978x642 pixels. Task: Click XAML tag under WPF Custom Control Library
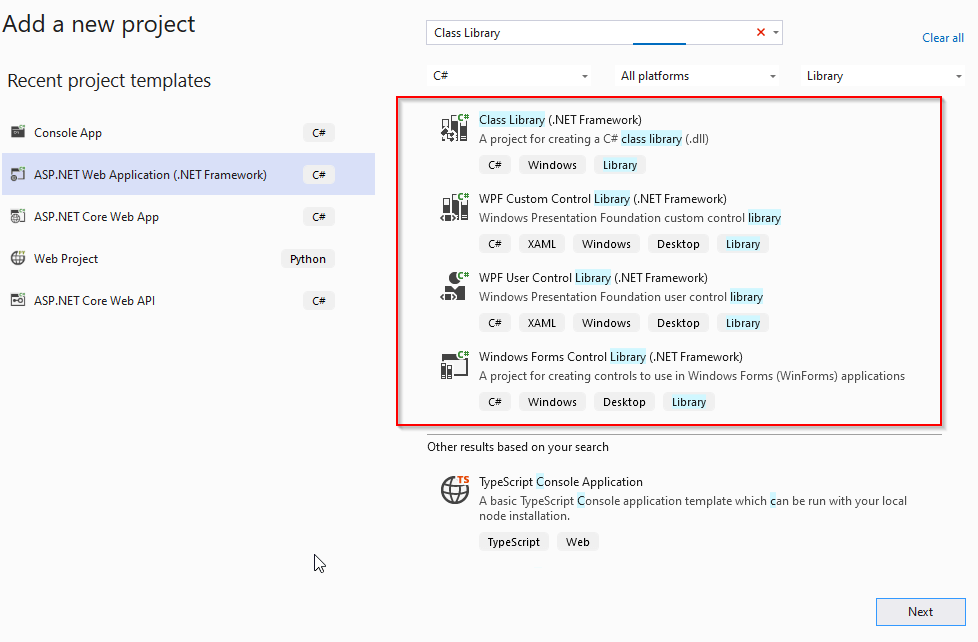(541, 244)
